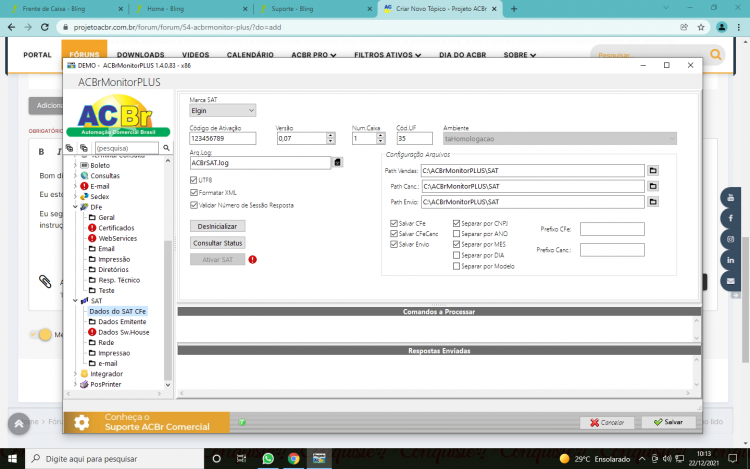The height and width of the screenshot is (469, 750).
Task: Click the Cancelar button
Action: click(607, 423)
